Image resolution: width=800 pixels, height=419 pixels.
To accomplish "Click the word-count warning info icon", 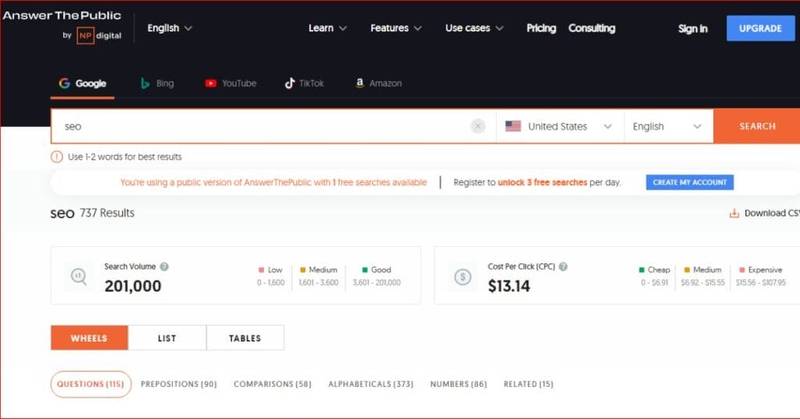I will (57, 157).
